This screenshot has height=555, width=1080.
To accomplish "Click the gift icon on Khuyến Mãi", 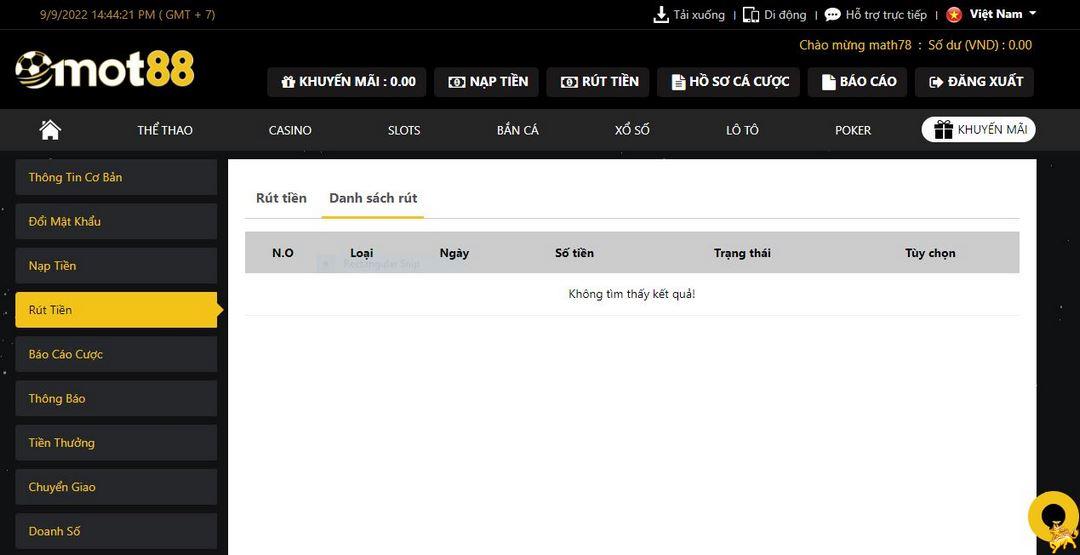I will (x=942, y=130).
